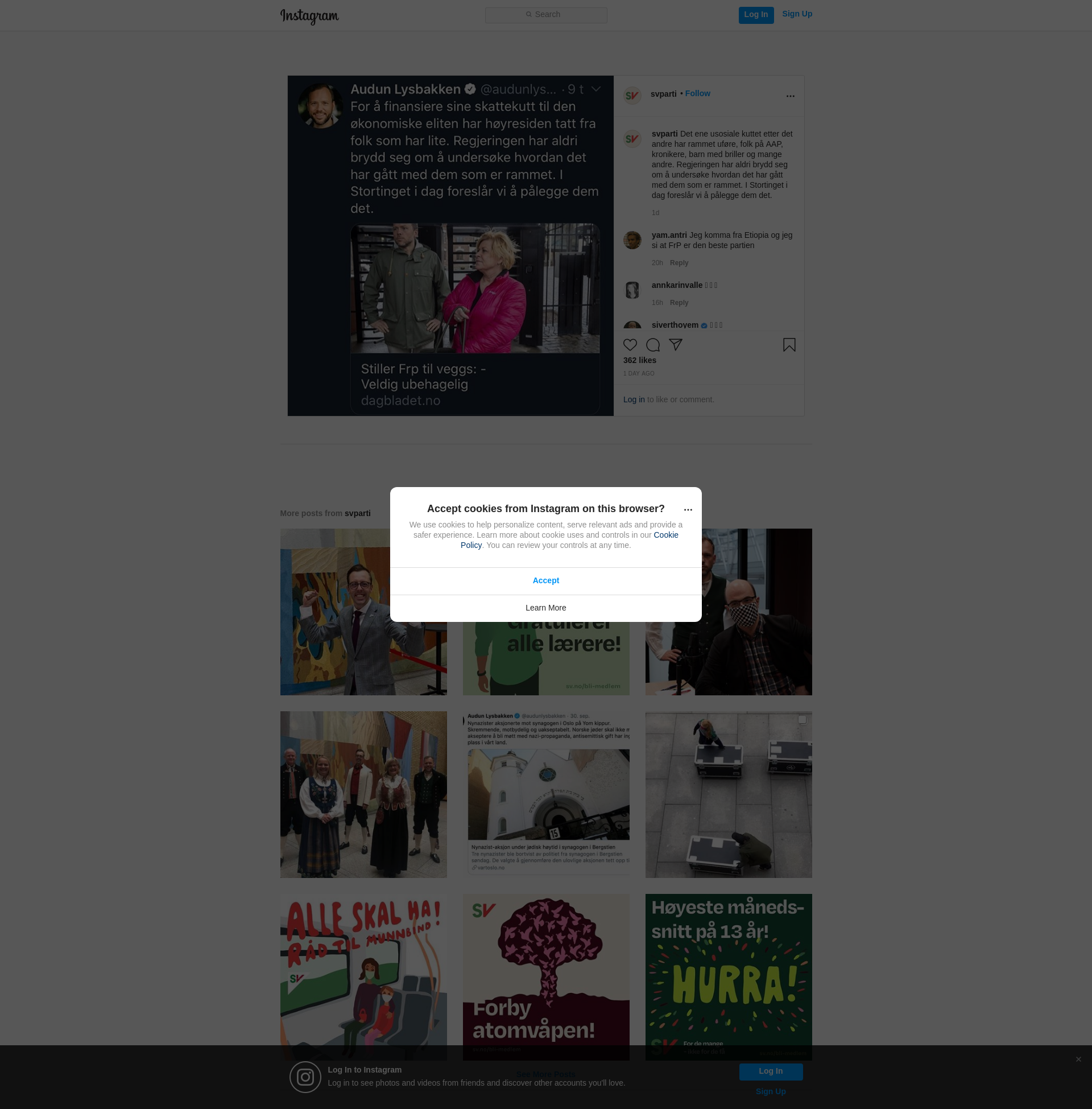The width and height of the screenshot is (1092, 1109).
Task: Accept cookies in the dialog
Action: click(x=545, y=581)
